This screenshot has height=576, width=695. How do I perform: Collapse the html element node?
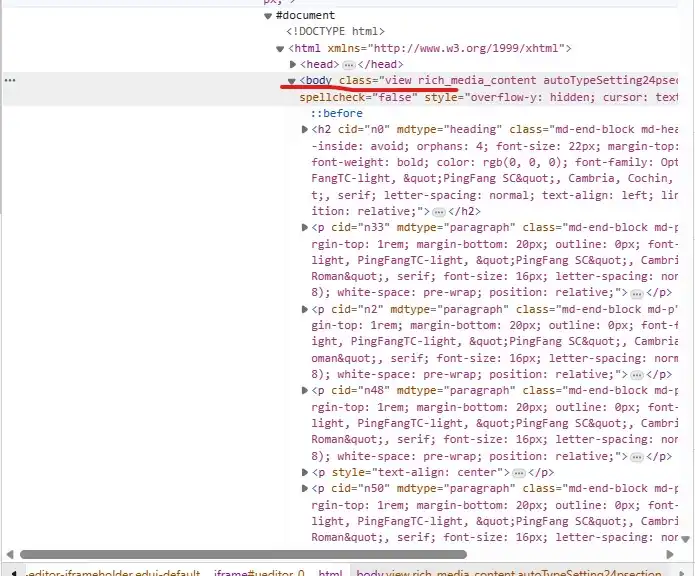[281, 48]
